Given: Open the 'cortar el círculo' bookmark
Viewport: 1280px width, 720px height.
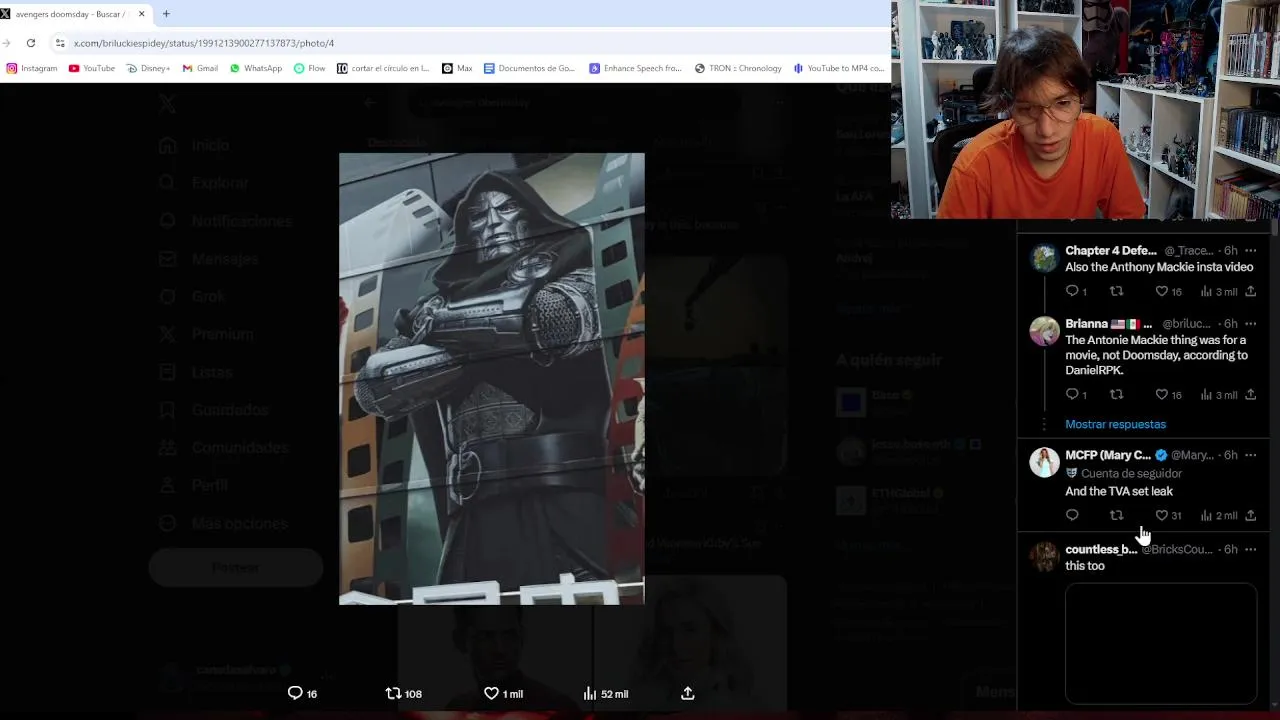Looking at the screenshot, I should (x=383, y=68).
